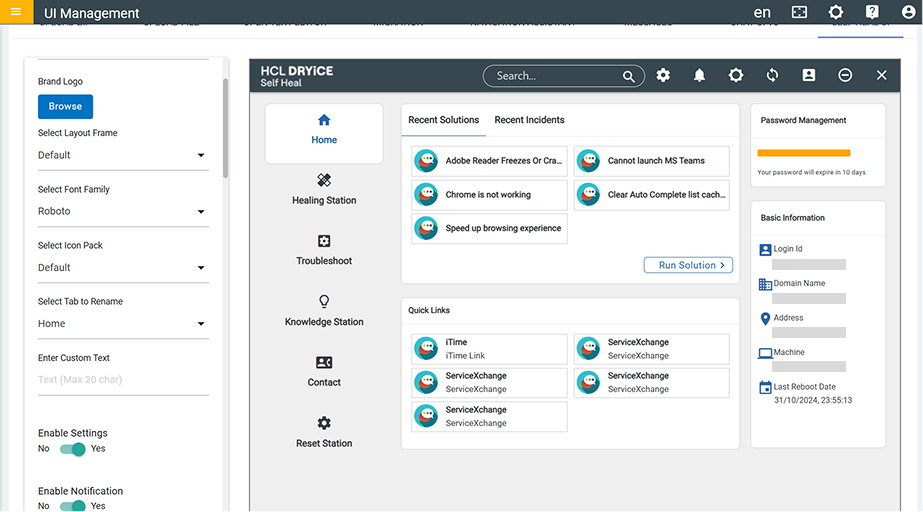
Task: Open the profile card icon
Action: click(809, 75)
